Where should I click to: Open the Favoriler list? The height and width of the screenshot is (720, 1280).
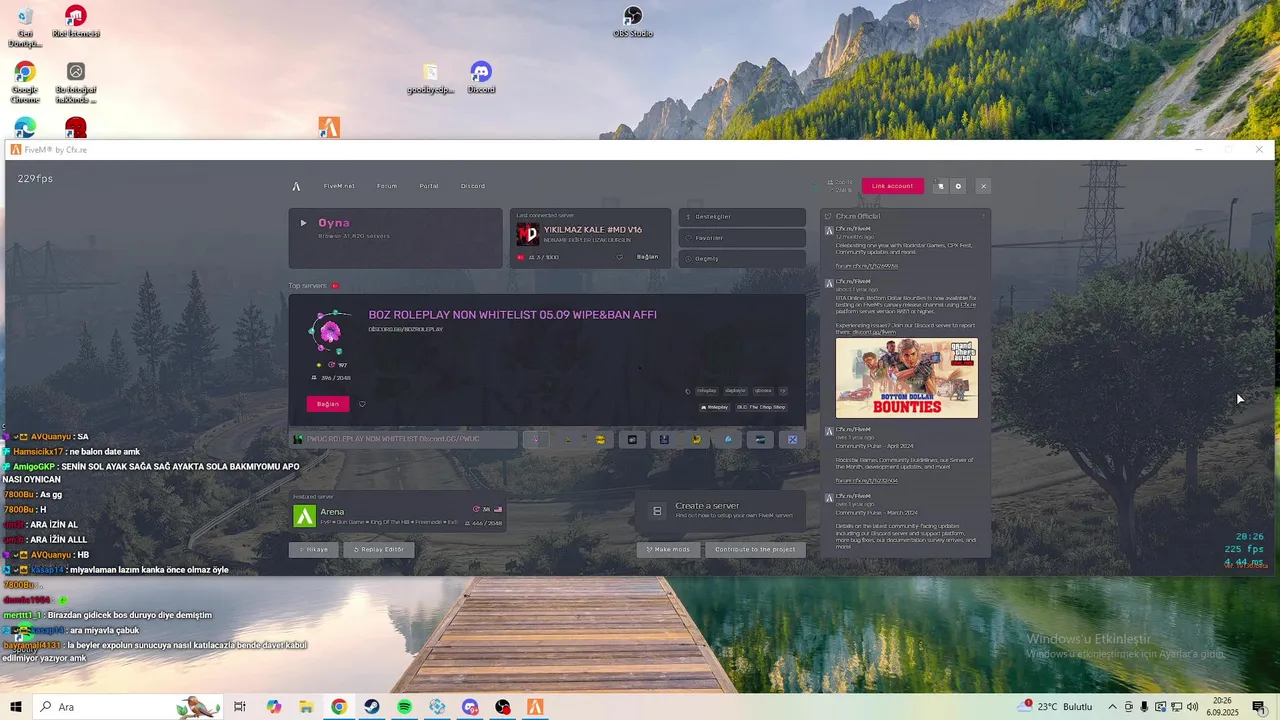coord(742,238)
